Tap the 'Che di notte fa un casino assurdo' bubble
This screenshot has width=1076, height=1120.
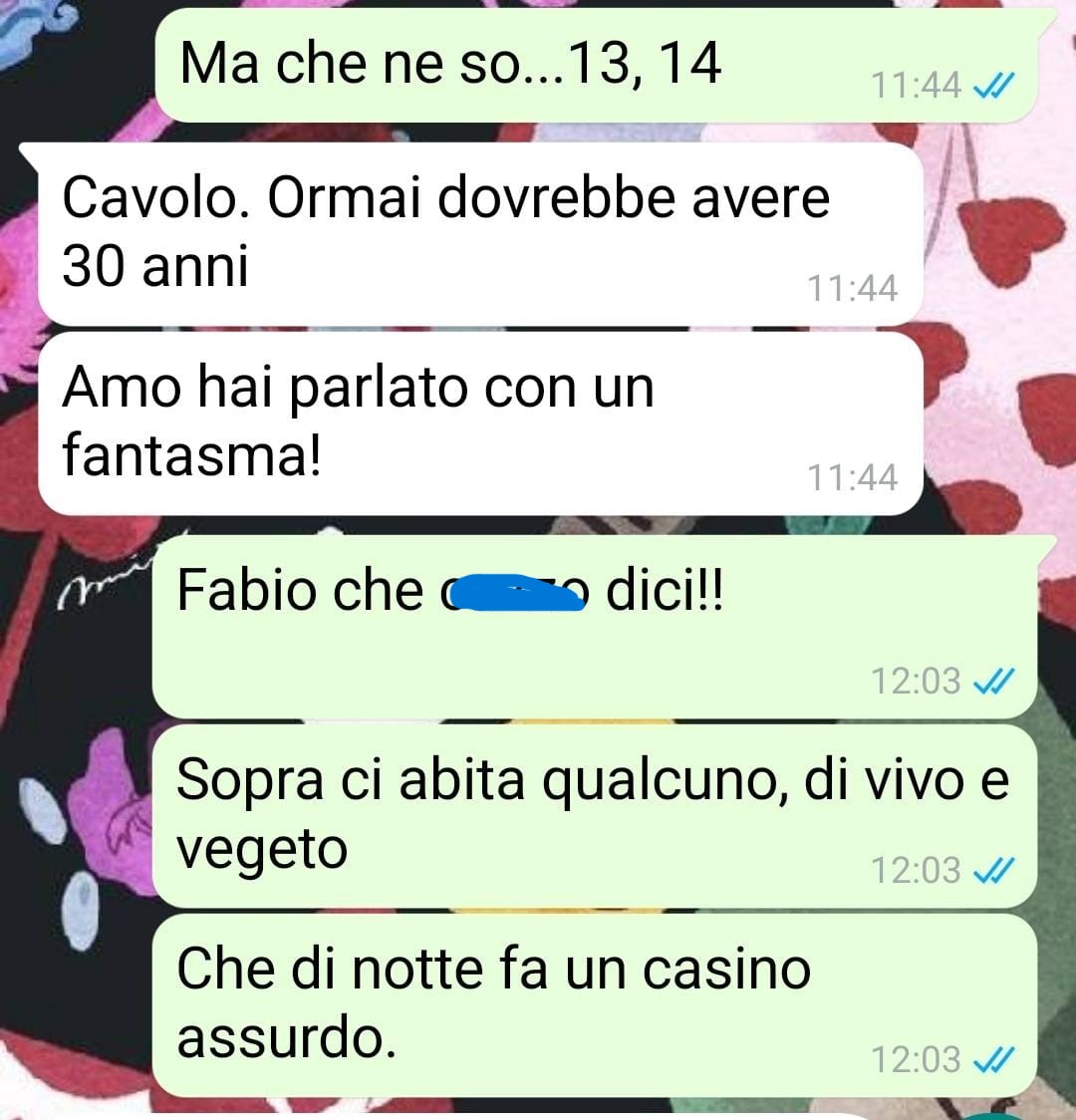595,1005
